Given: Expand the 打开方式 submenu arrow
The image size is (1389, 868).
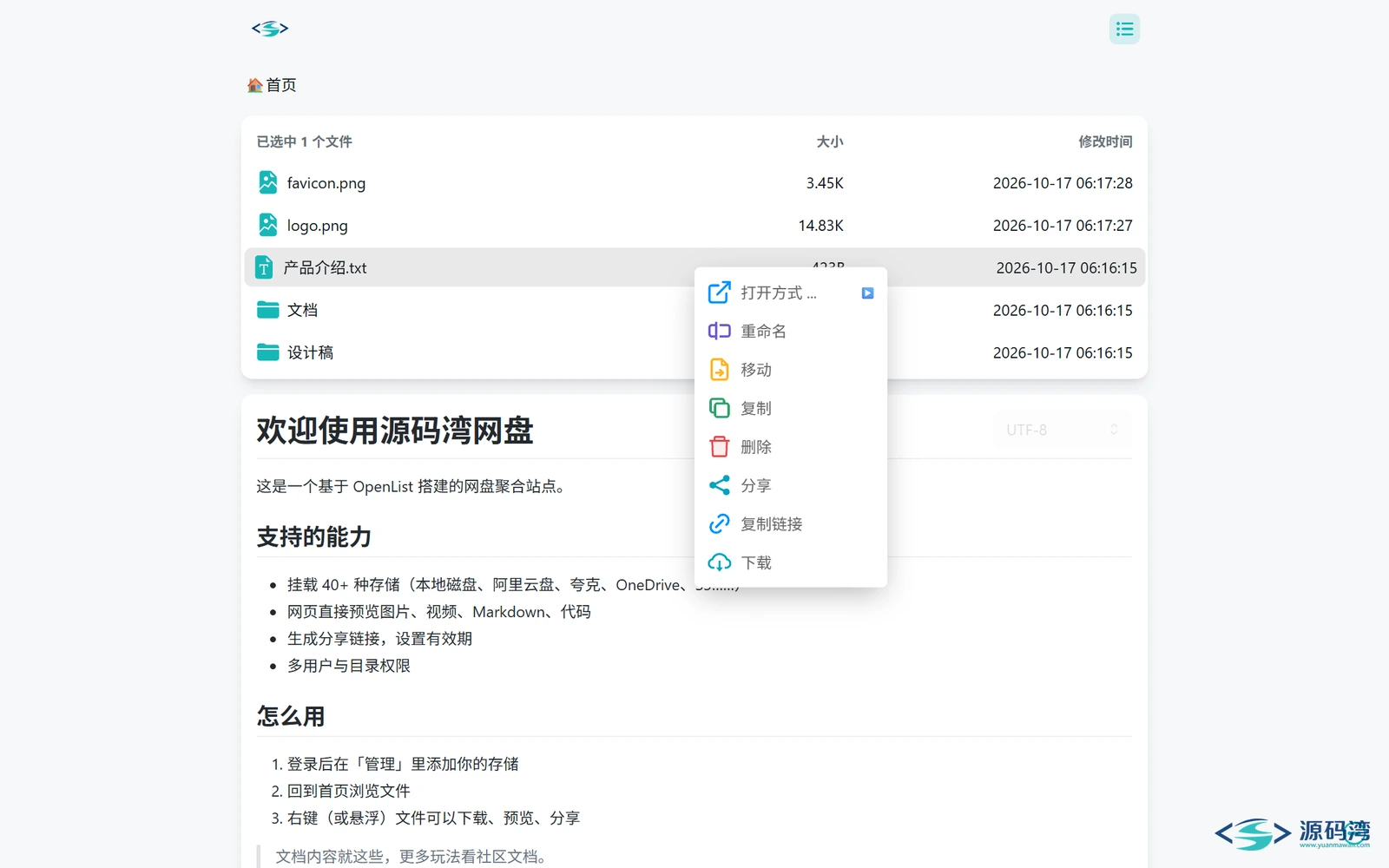Looking at the screenshot, I should point(867,293).
